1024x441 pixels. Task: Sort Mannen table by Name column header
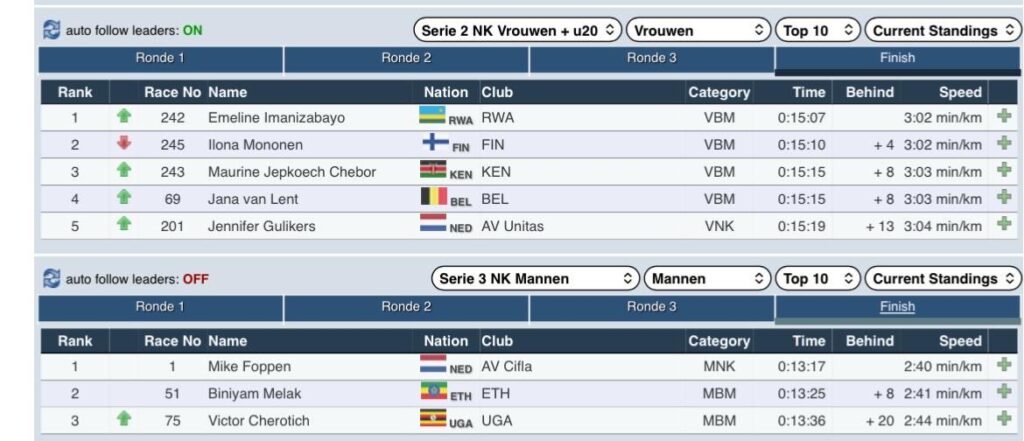pos(228,341)
